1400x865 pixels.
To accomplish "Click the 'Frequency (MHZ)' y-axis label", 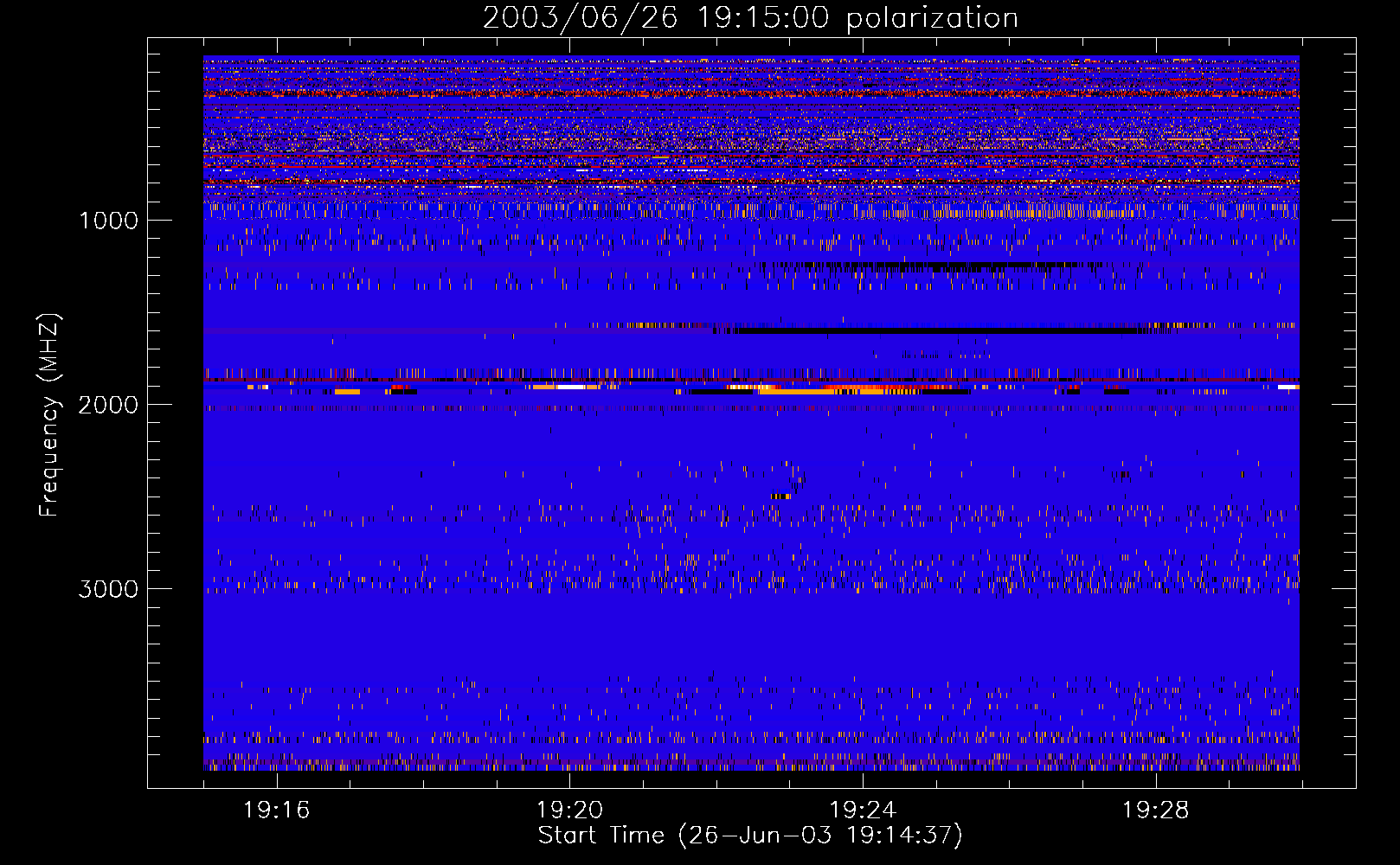I will click(49, 415).
